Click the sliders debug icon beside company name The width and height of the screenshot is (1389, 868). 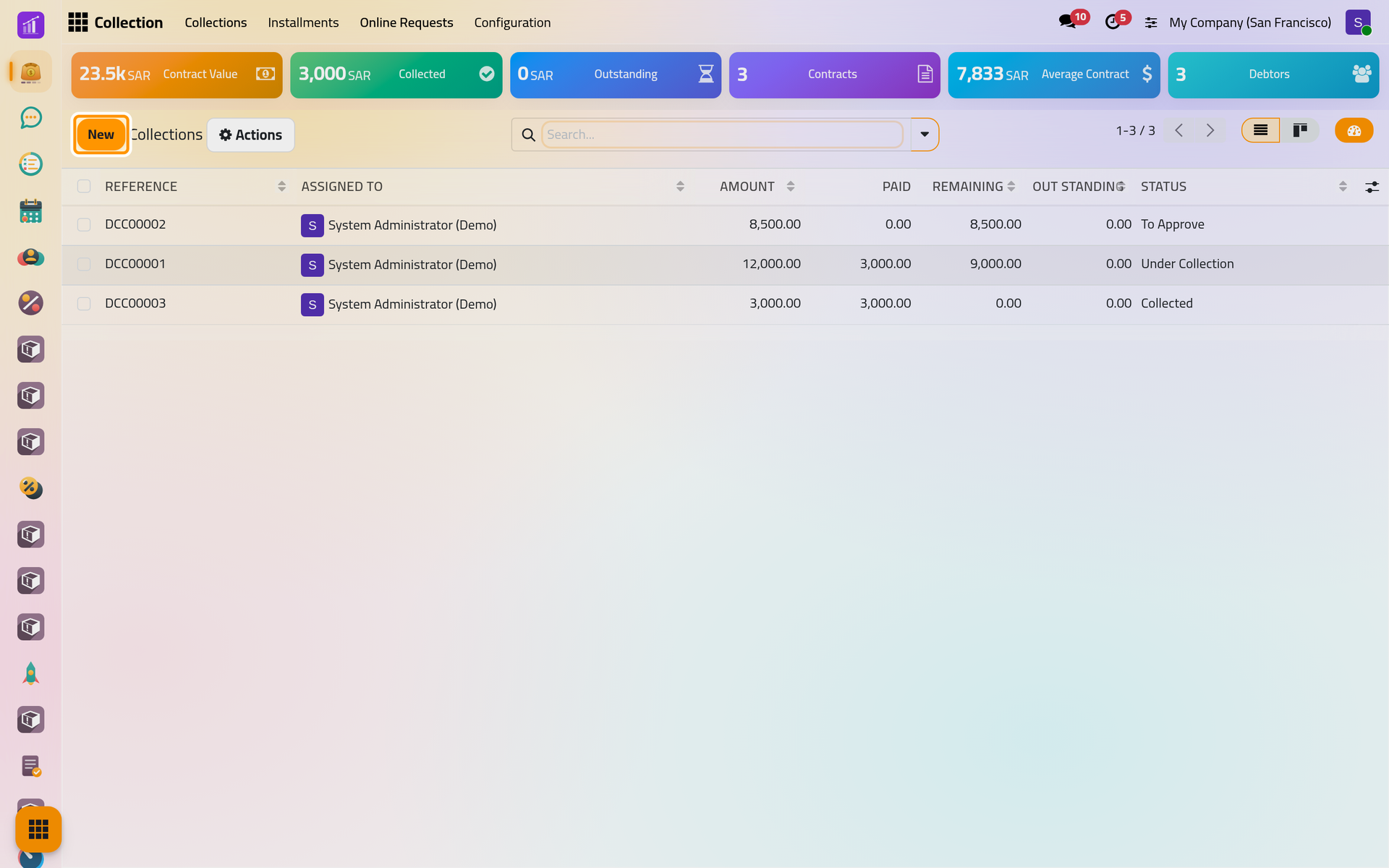[x=1151, y=23]
